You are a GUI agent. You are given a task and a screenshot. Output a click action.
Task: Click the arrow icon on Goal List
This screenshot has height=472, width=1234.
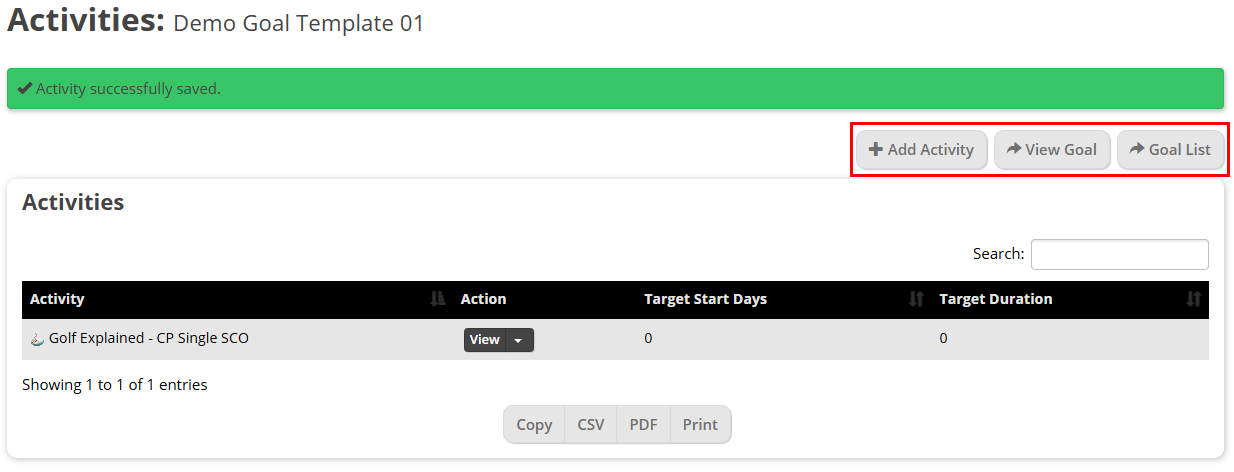(1136, 149)
